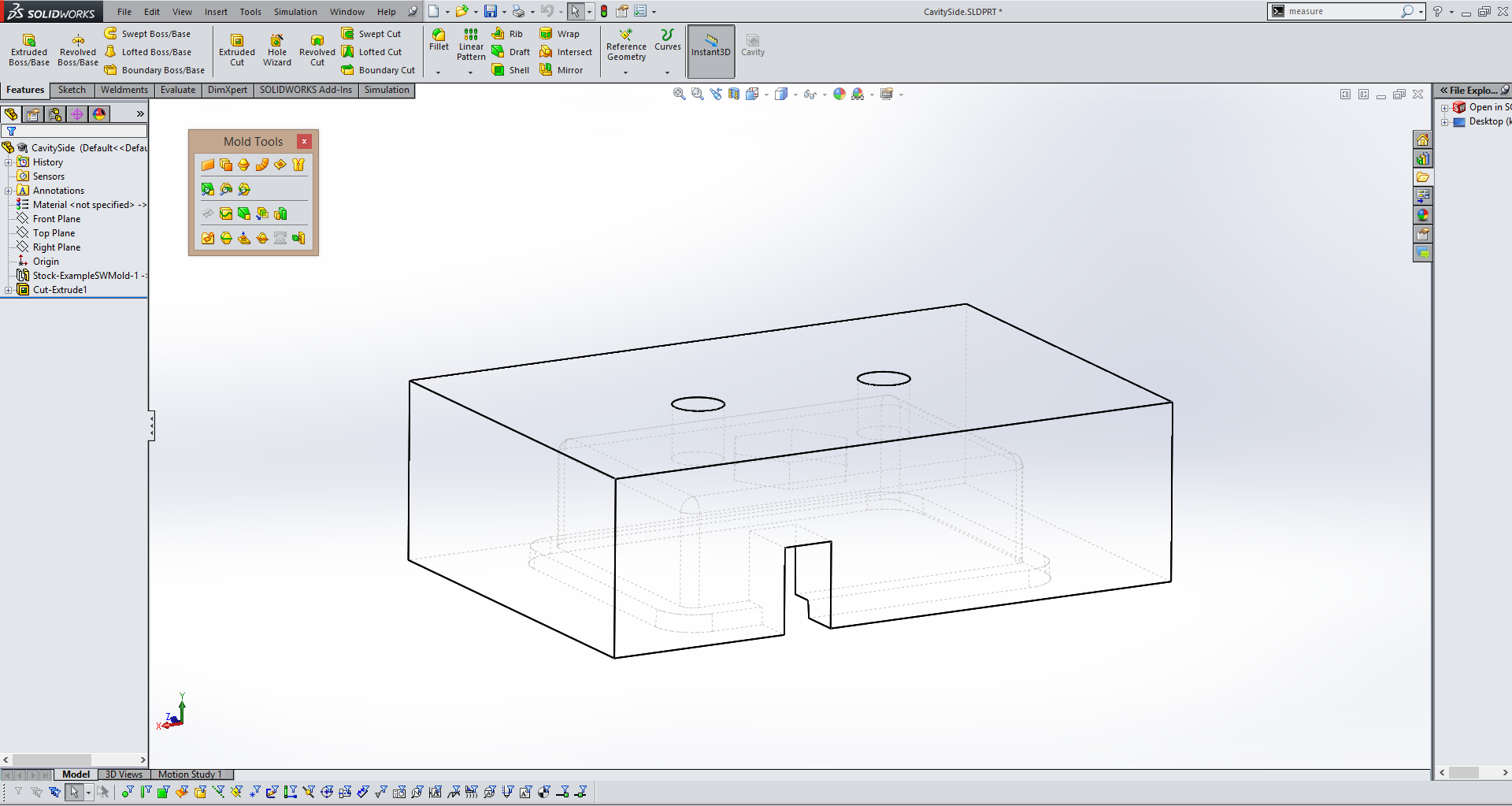Open Display Style dropdown arrow

795,95
